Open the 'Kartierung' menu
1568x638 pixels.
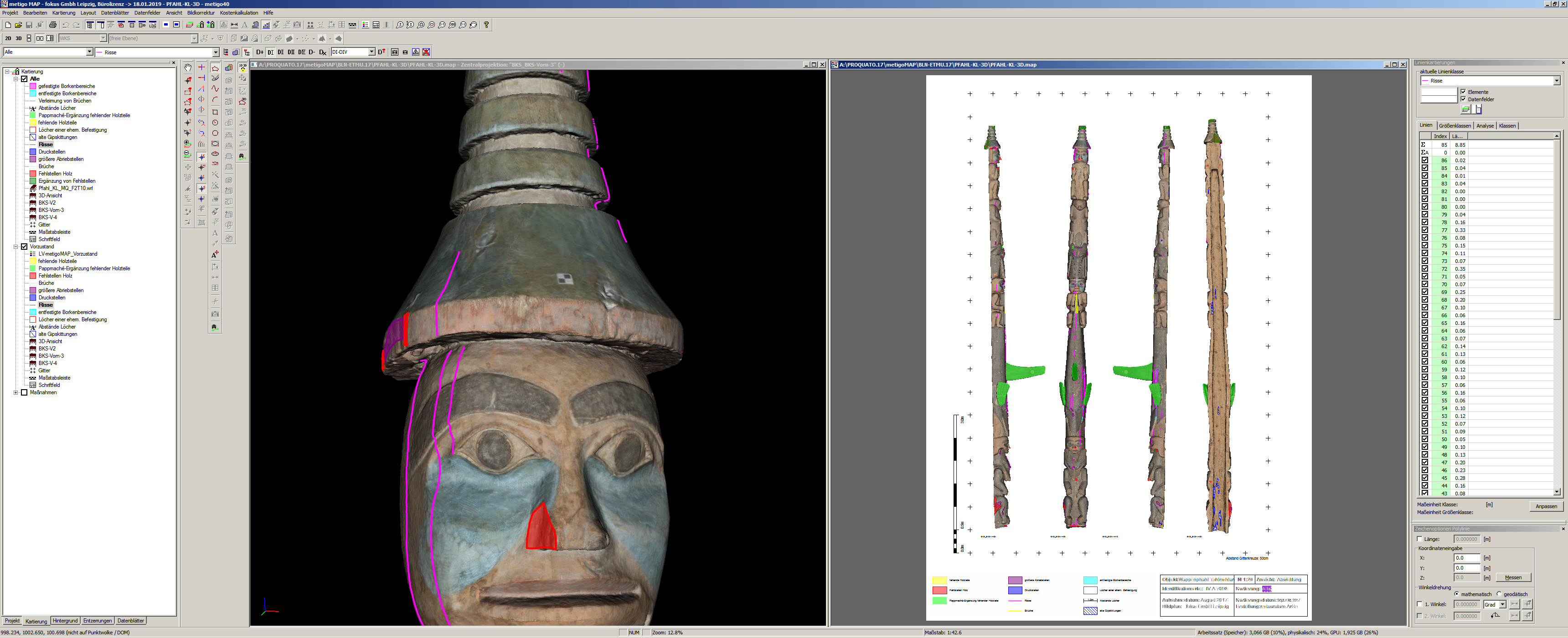coord(64,13)
